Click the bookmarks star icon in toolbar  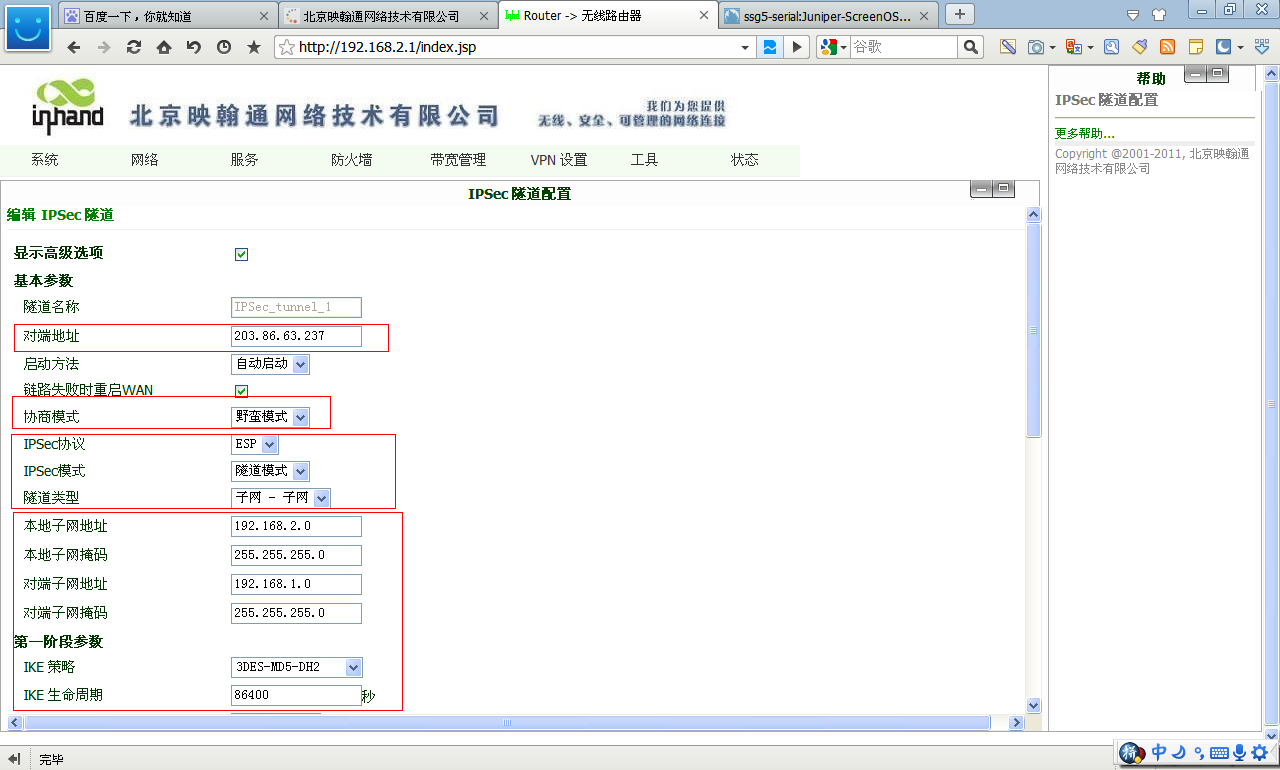point(253,47)
